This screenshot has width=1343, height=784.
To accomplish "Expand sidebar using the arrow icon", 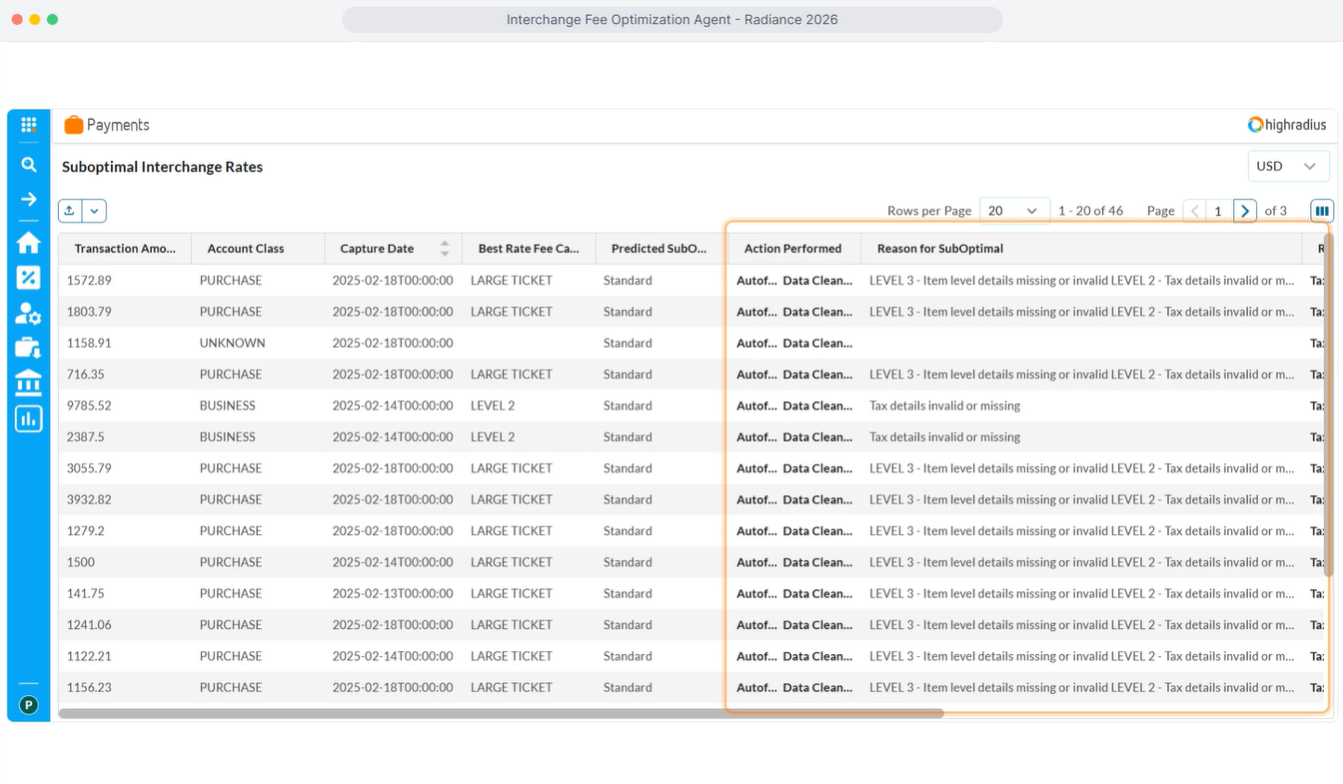I will point(28,200).
